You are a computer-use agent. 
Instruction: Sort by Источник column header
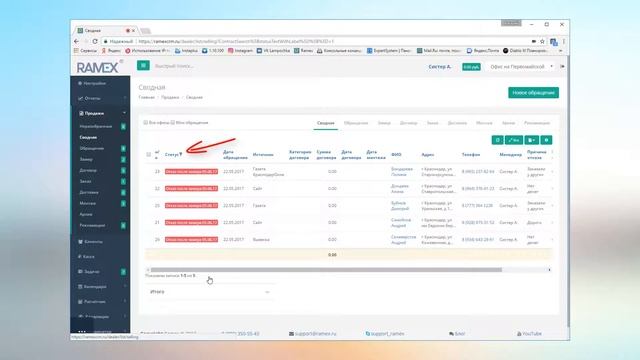click(263, 155)
